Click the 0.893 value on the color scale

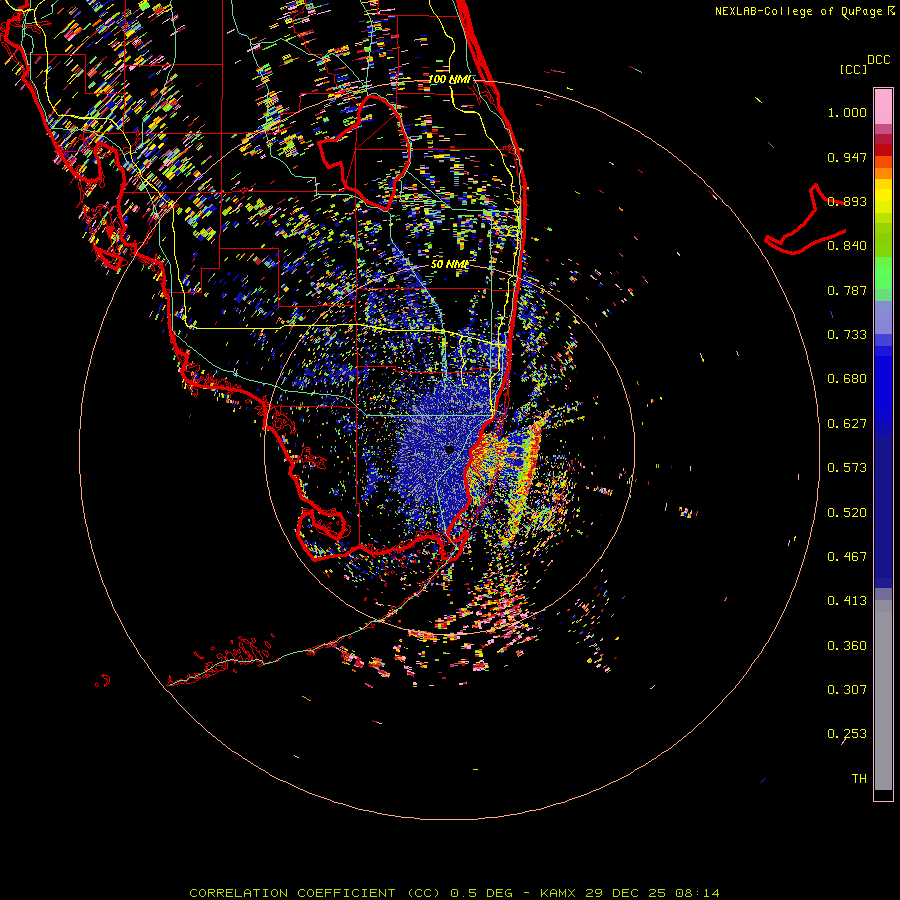(x=847, y=201)
